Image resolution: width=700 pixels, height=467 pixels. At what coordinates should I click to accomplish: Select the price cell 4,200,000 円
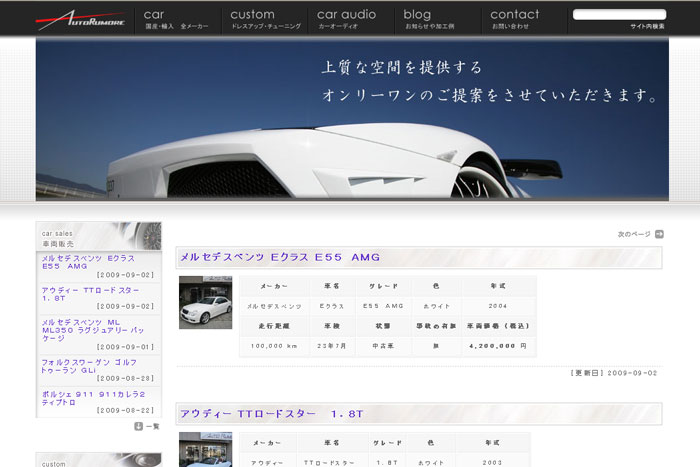(498, 346)
